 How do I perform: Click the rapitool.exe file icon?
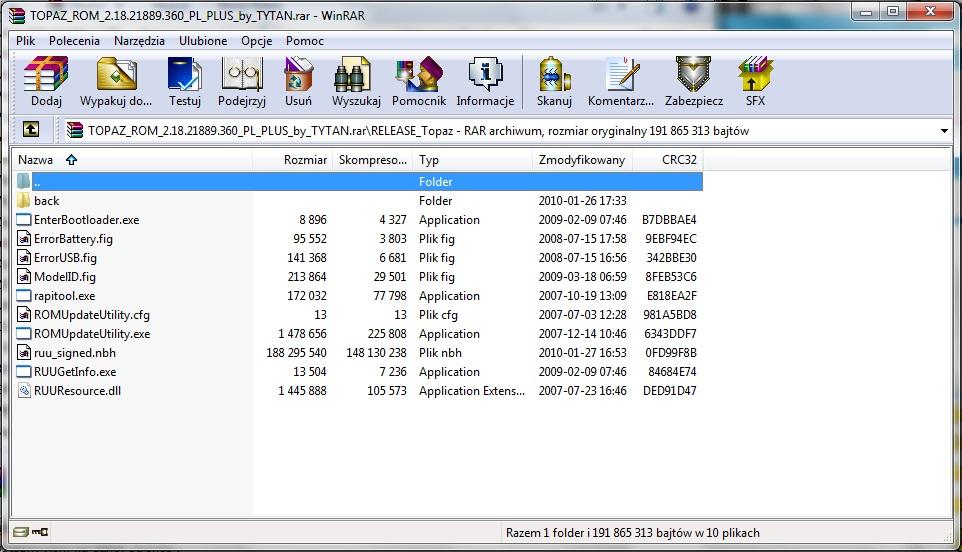(23, 296)
